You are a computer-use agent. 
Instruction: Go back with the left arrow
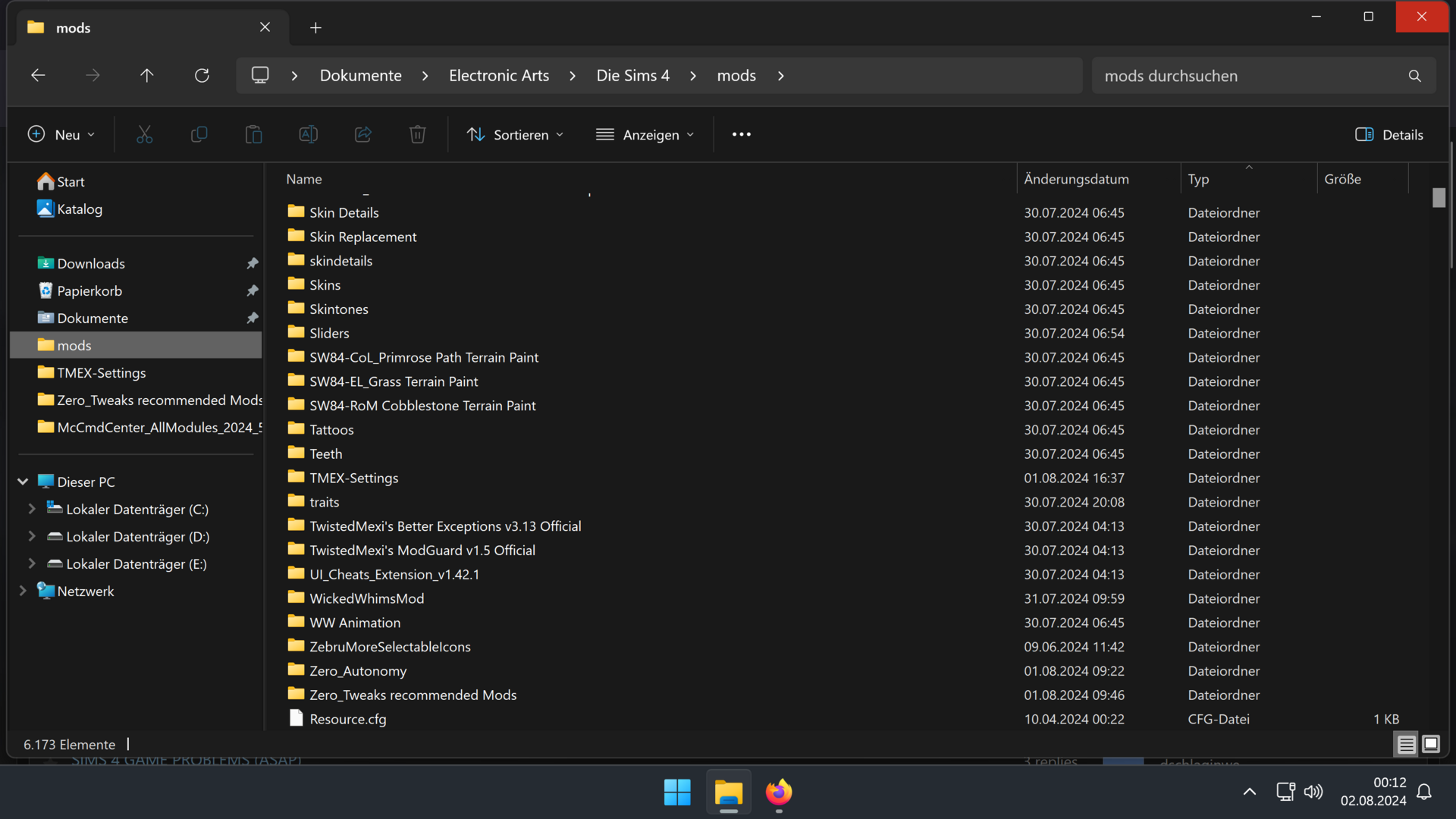(38, 76)
